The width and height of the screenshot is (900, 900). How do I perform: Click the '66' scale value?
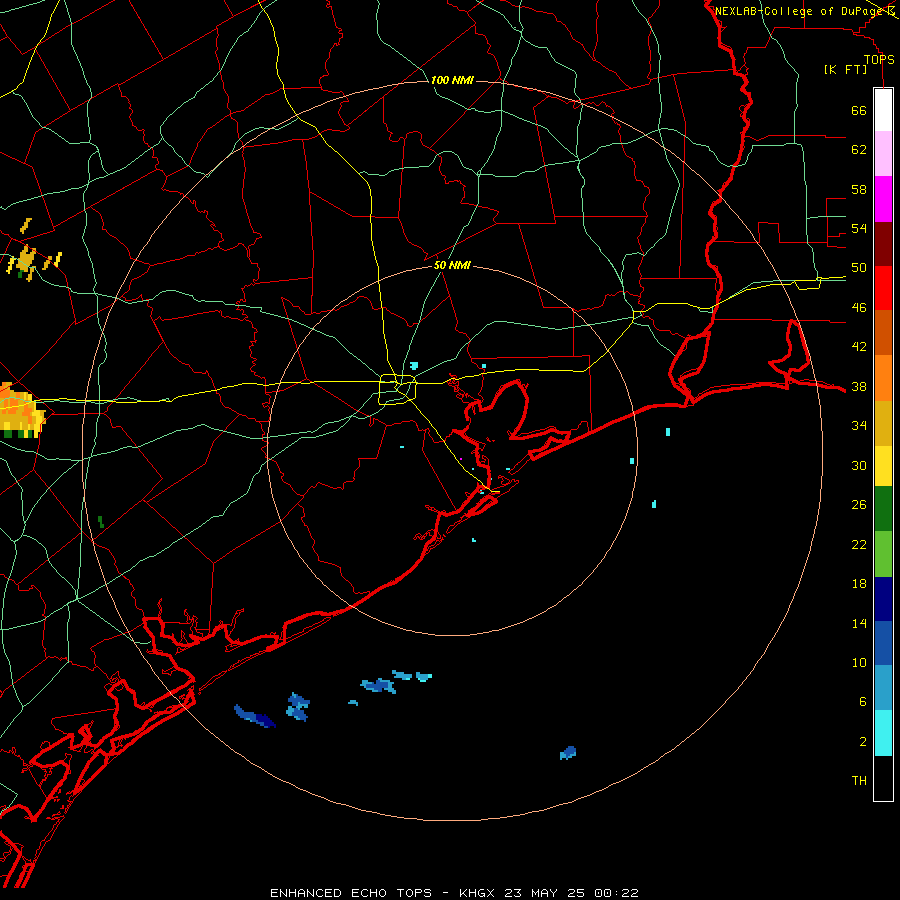coord(859,110)
